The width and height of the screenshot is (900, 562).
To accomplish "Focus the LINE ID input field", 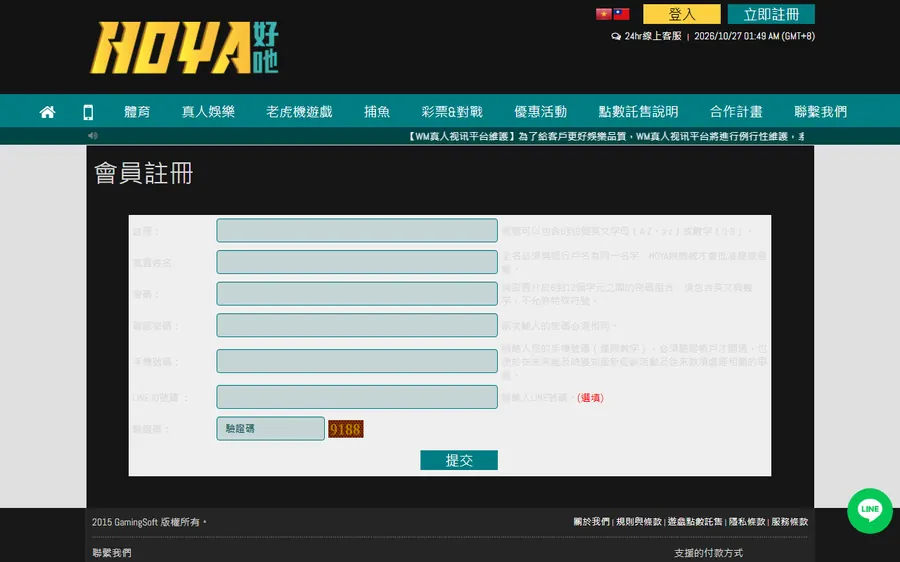I will (x=357, y=397).
